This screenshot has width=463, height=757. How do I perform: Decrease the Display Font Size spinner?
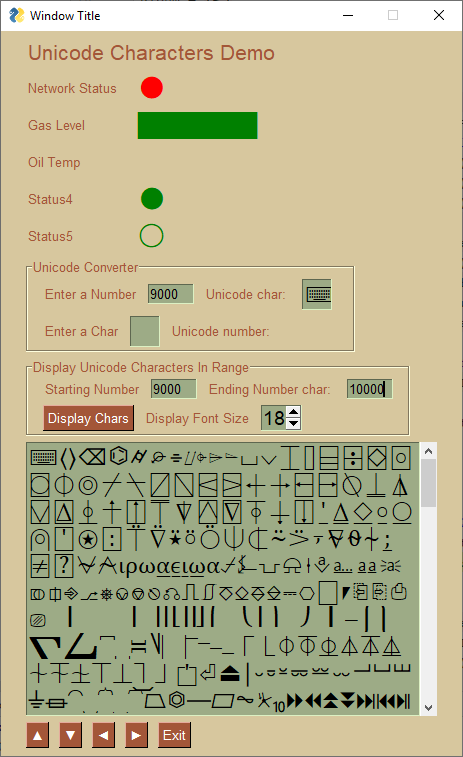294,424
